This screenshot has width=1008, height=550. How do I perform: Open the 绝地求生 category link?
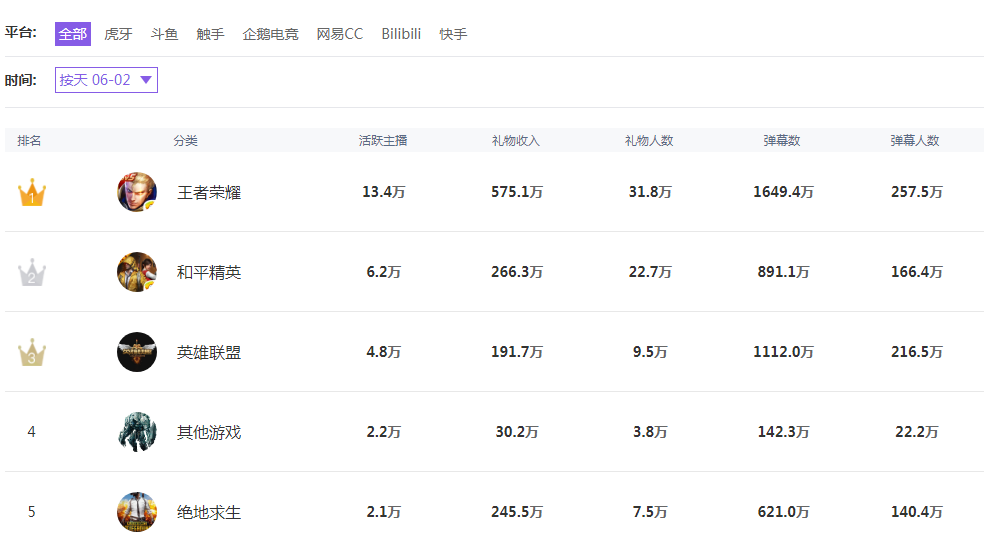click(x=209, y=512)
